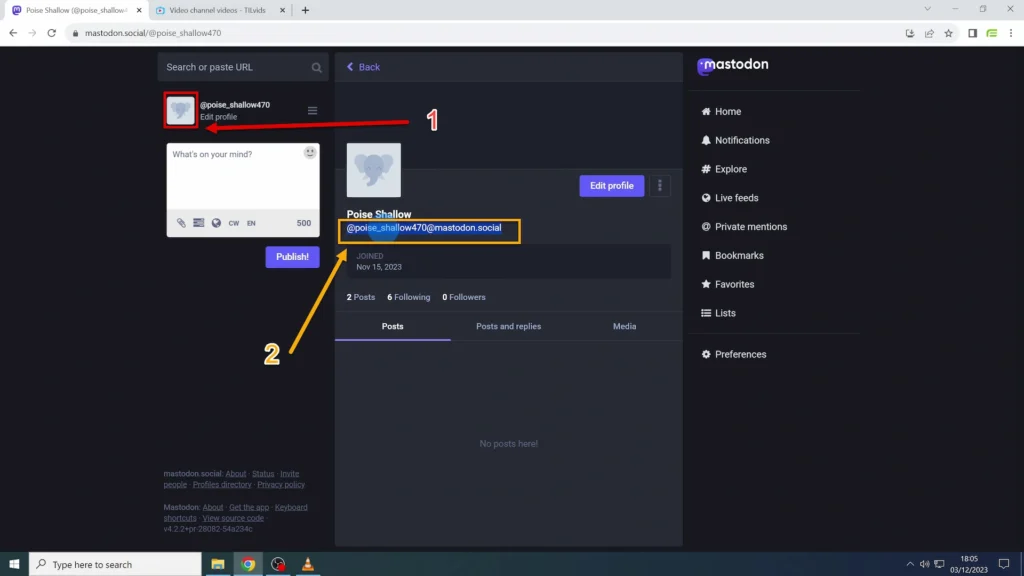This screenshot has height=576, width=1024.
Task: Open Bookmarks in the navigation
Action: coord(732,255)
